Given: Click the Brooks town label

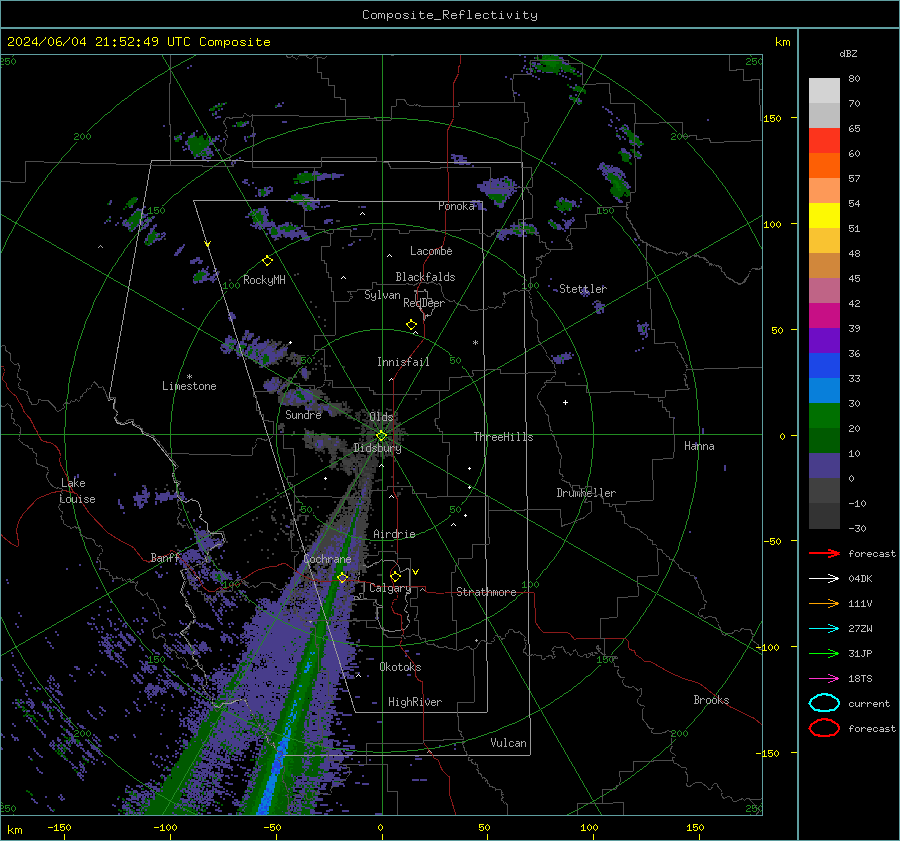Looking at the screenshot, I should pyautogui.click(x=711, y=700).
